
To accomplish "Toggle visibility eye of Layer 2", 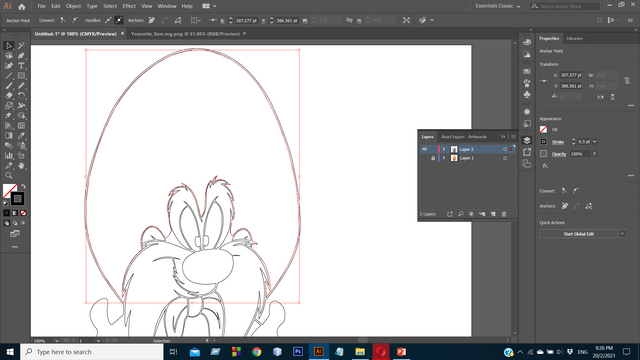I will pos(424,149).
